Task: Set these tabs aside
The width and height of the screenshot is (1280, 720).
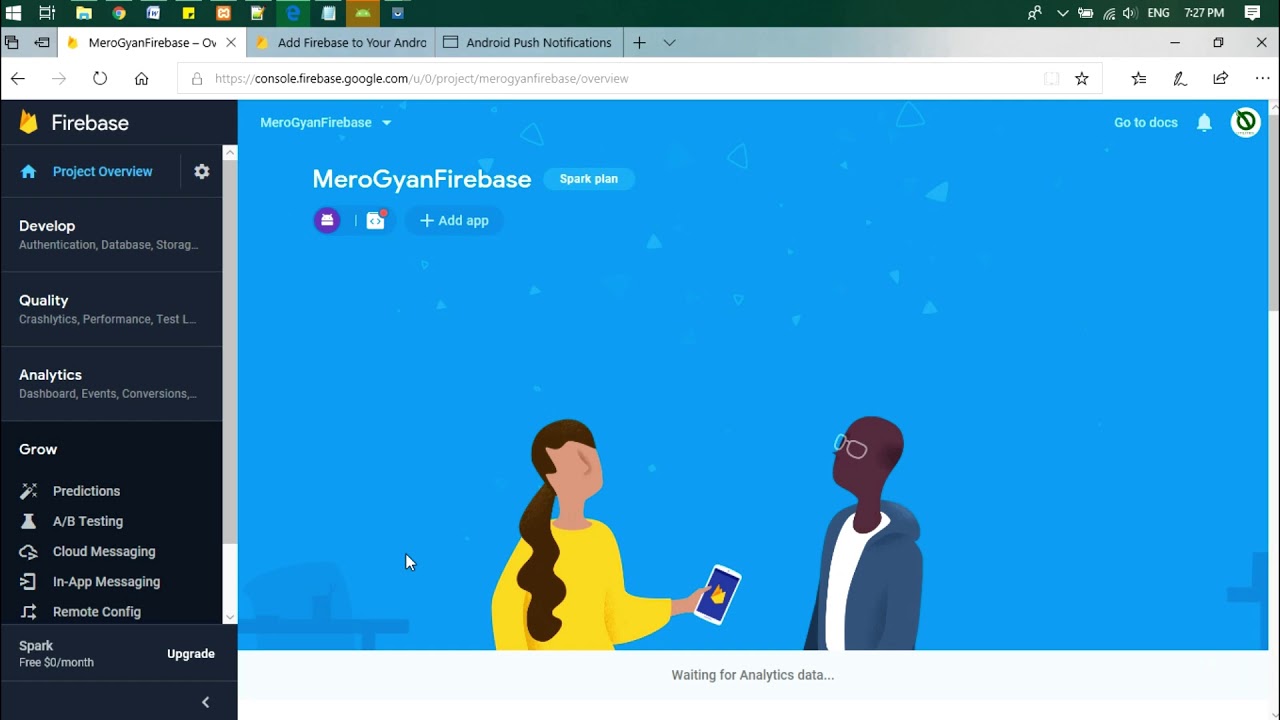Action: click(x=42, y=42)
